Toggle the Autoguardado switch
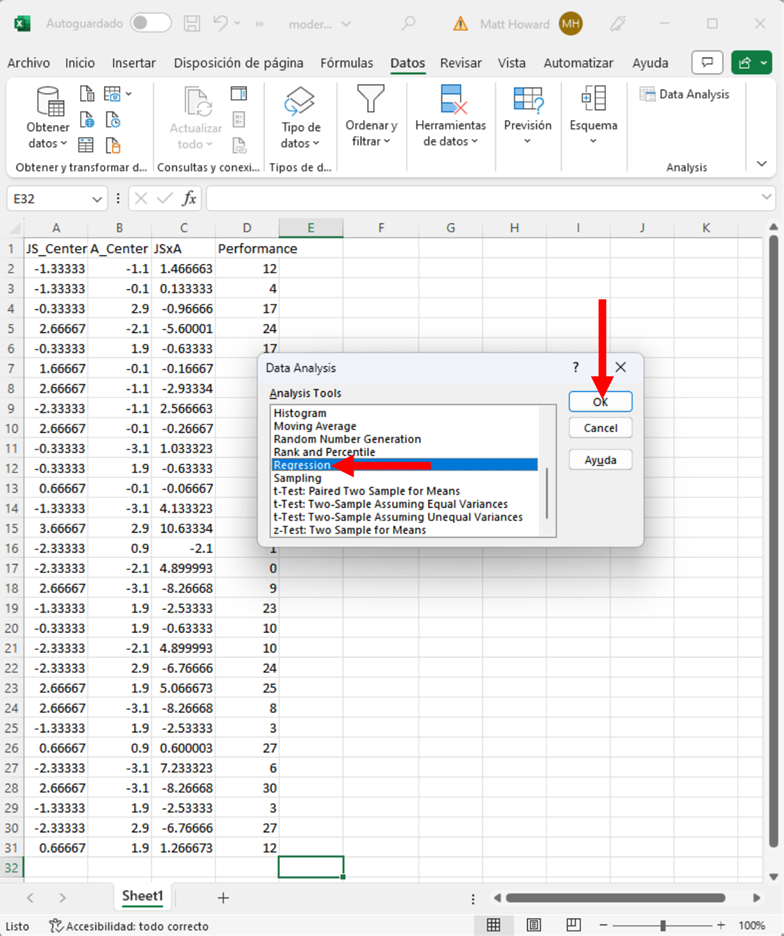Image resolution: width=784 pixels, height=936 pixels. [150, 23]
